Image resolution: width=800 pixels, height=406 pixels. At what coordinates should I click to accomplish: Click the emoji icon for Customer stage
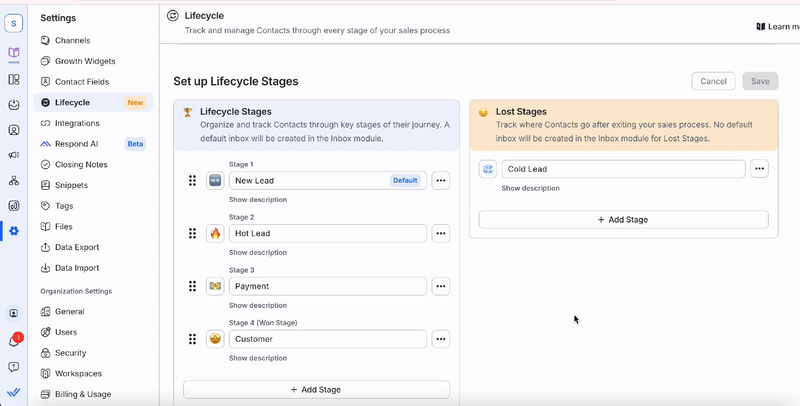[215, 339]
